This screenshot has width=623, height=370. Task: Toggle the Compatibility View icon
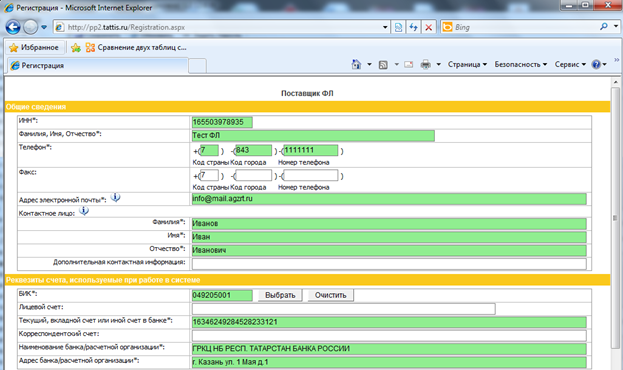[398, 27]
